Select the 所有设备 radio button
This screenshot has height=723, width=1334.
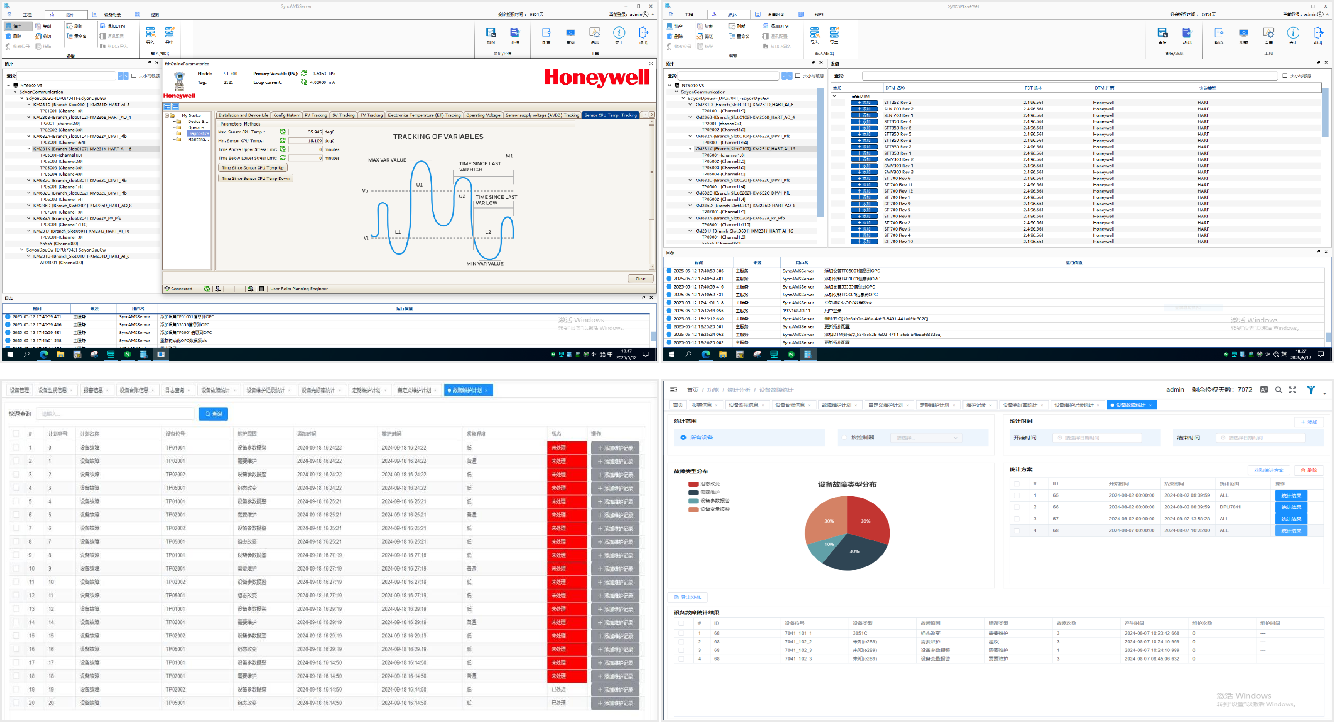(683, 437)
